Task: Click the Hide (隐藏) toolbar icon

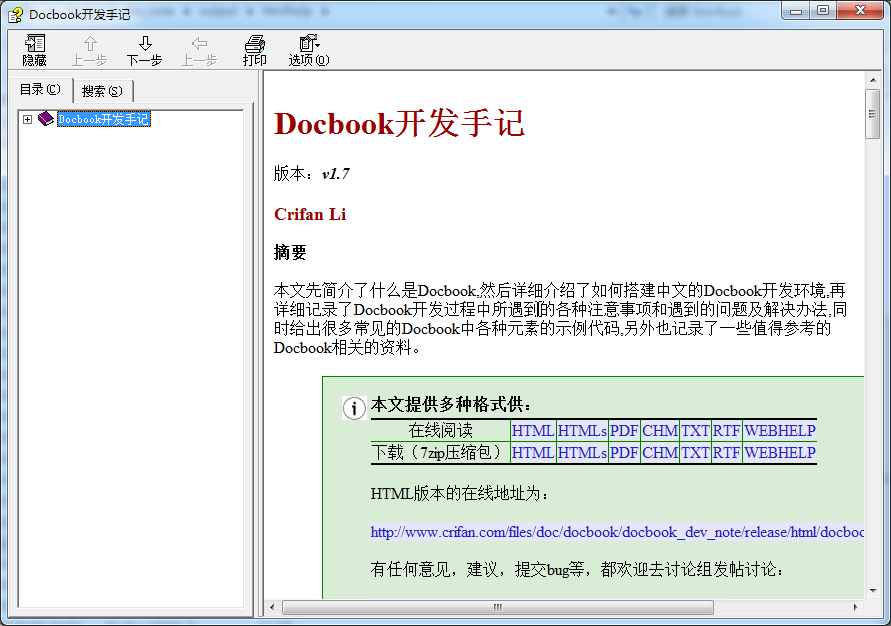Action: 35,51
